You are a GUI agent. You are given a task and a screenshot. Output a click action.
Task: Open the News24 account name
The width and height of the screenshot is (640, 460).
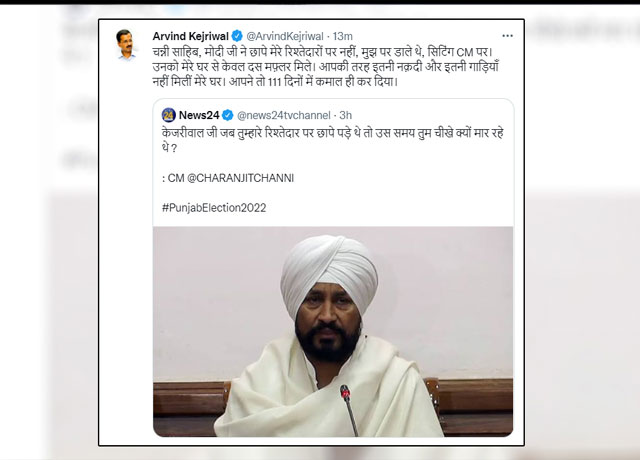pos(199,116)
